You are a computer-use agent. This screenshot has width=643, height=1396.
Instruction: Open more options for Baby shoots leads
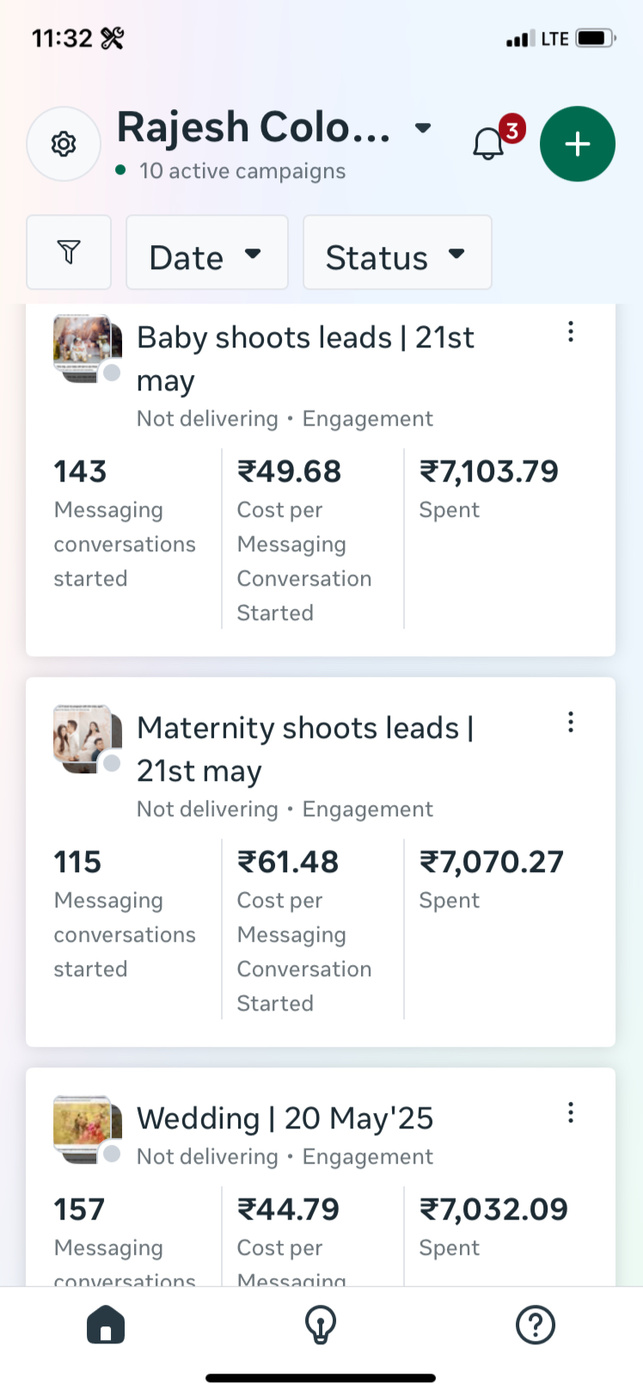point(570,332)
